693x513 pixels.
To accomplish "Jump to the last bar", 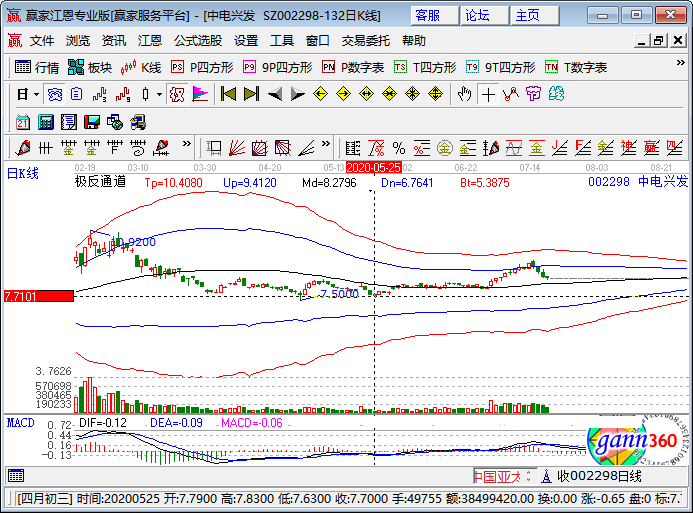I will [251, 94].
